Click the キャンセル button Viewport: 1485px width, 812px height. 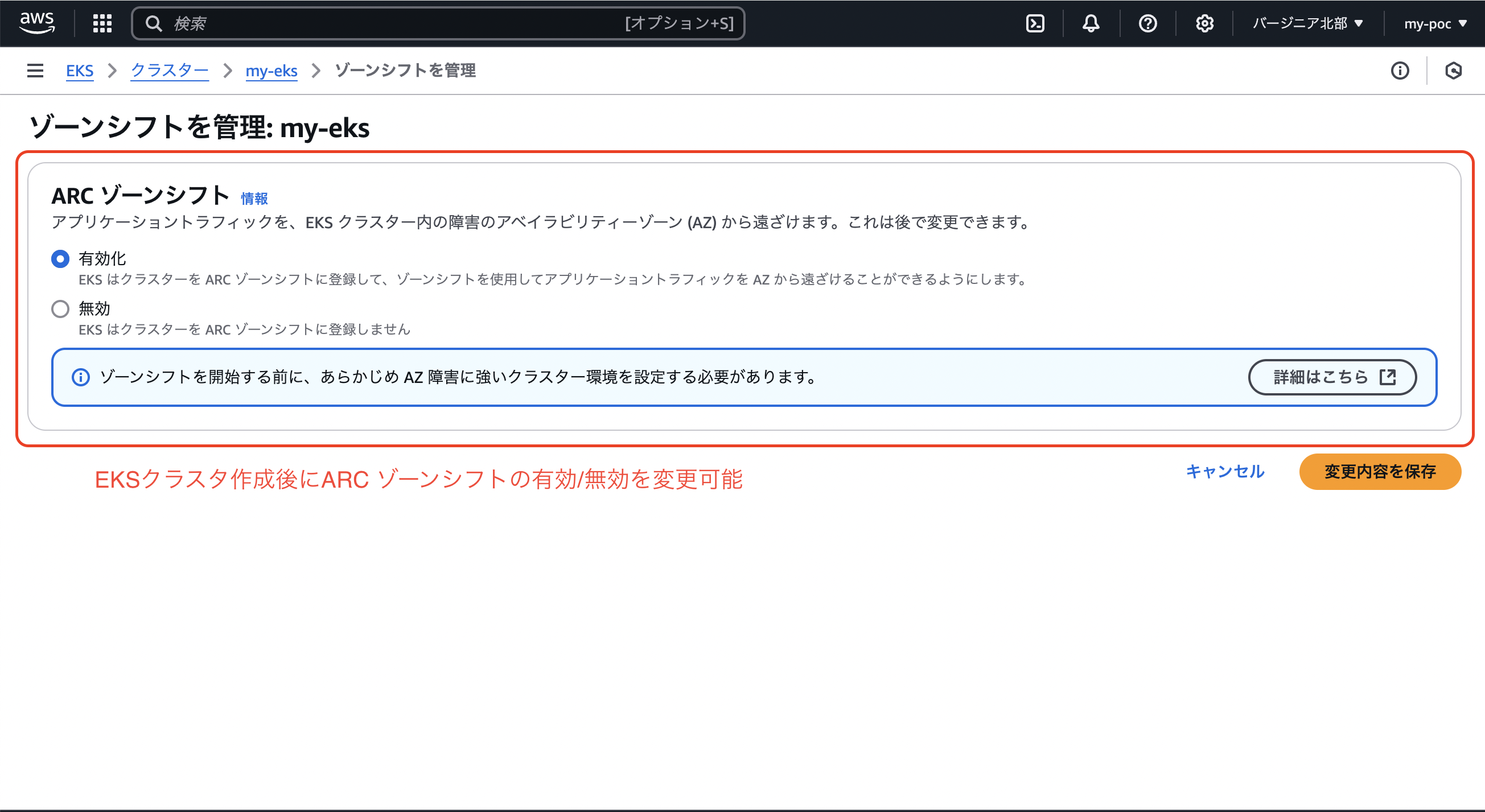click(1225, 471)
